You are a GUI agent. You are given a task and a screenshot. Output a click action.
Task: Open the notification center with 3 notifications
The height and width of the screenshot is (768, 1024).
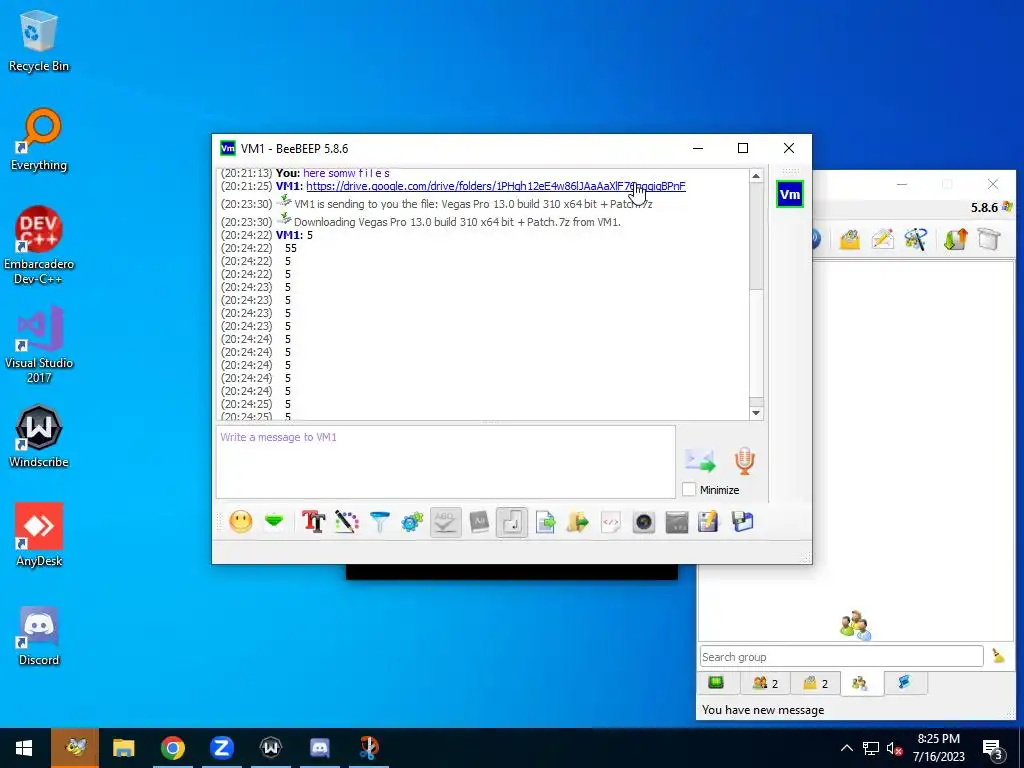[993, 749]
